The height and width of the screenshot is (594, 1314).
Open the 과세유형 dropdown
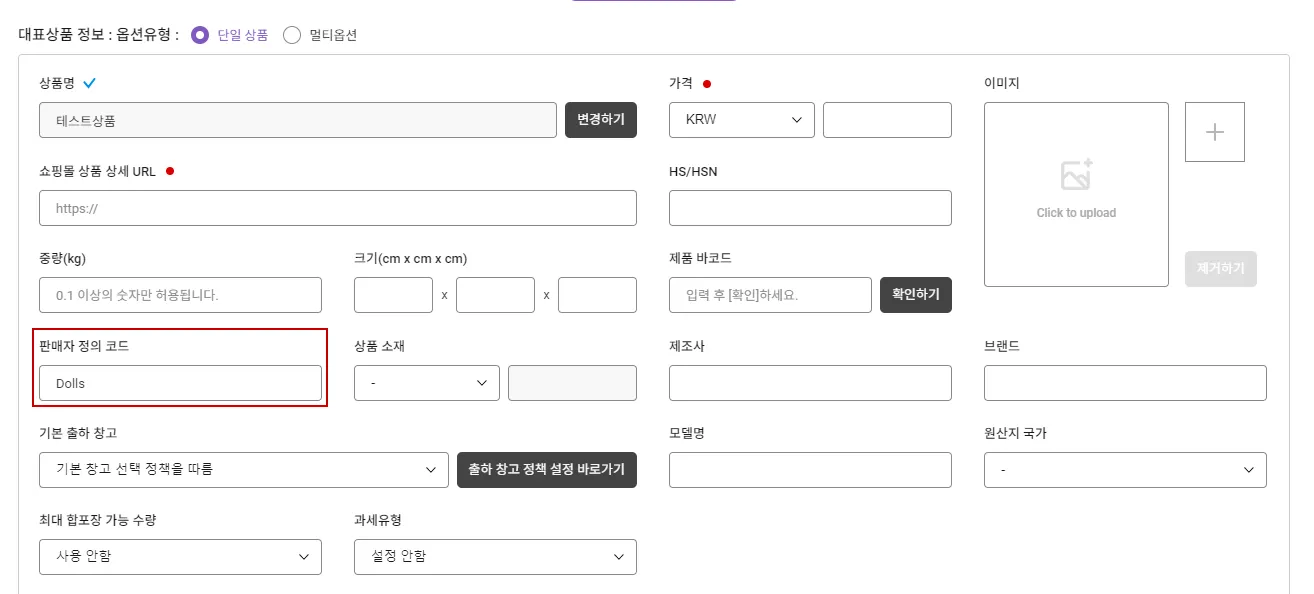[495, 557]
